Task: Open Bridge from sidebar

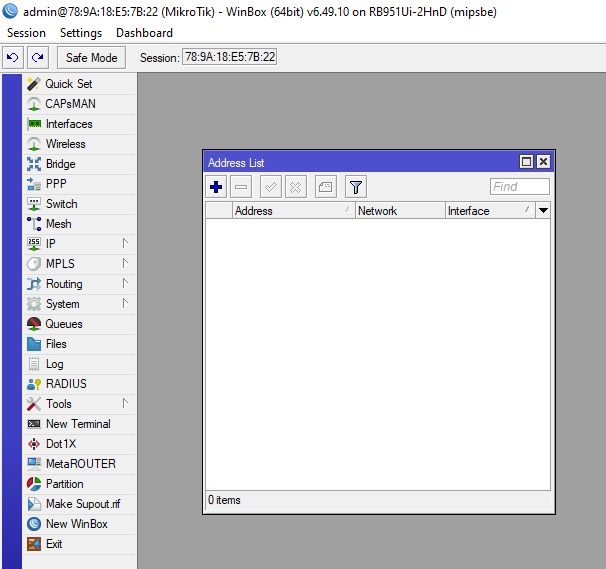Action: (80, 164)
